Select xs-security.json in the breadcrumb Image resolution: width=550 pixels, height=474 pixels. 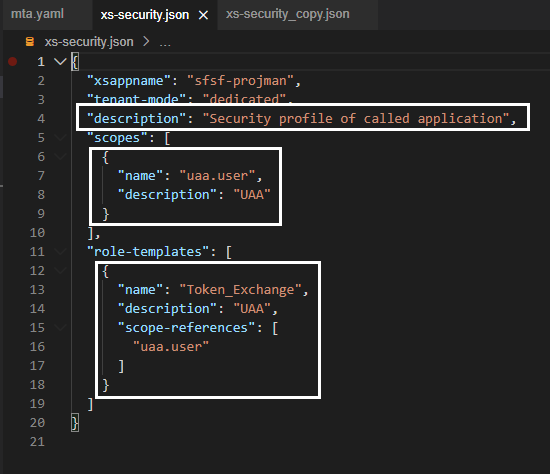pyautogui.click(x=89, y=42)
